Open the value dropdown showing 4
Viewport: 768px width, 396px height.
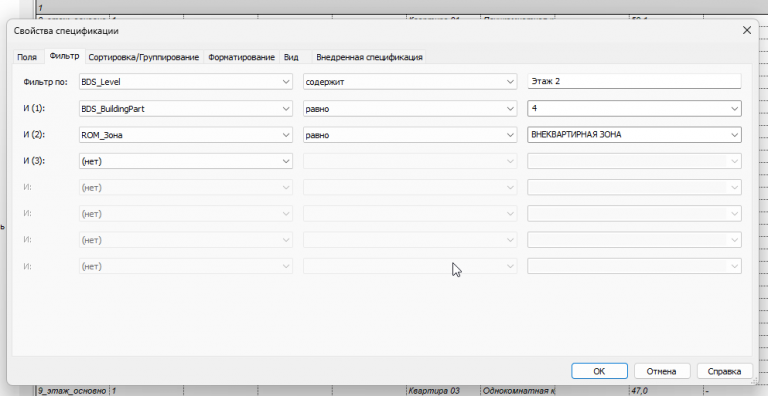coord(634,108)
